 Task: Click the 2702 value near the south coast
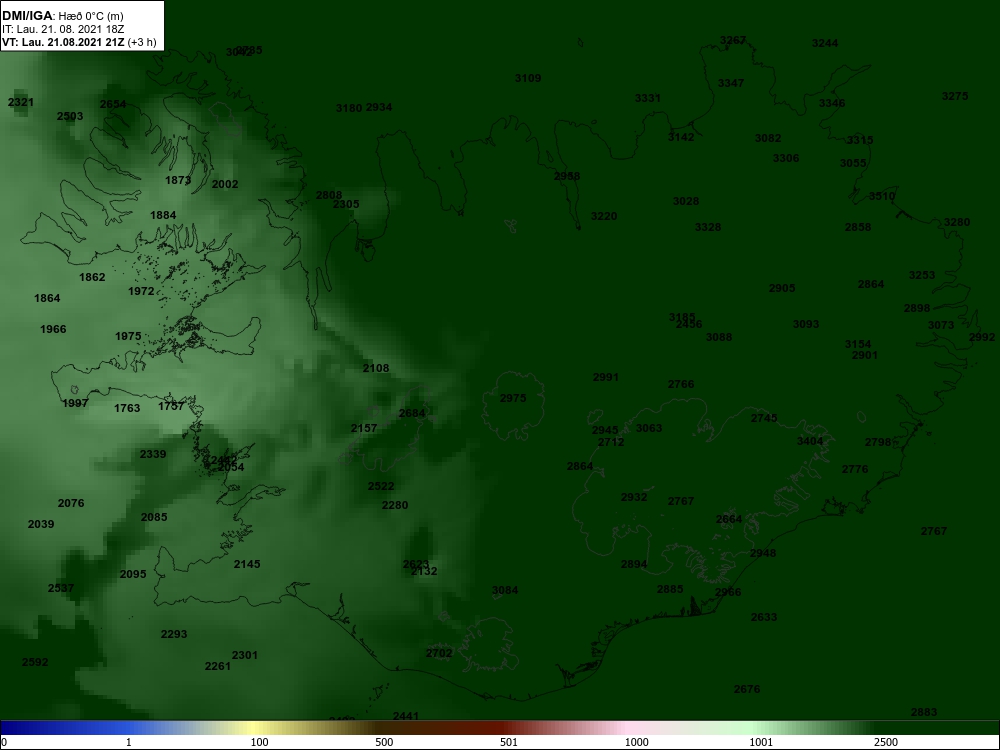[439, 654]
